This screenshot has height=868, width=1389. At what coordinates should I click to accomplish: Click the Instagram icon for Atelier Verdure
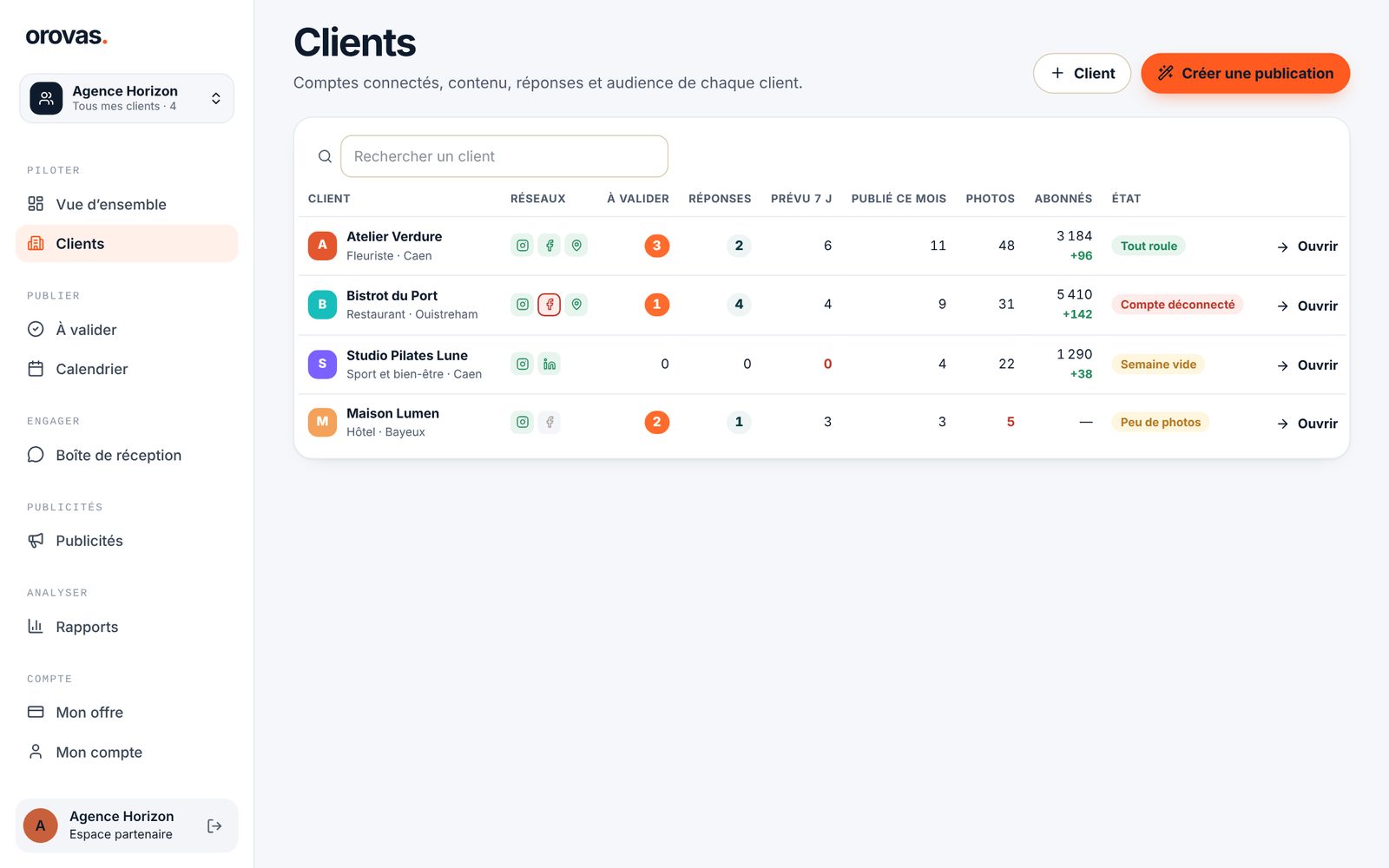[x=522, y=246]
